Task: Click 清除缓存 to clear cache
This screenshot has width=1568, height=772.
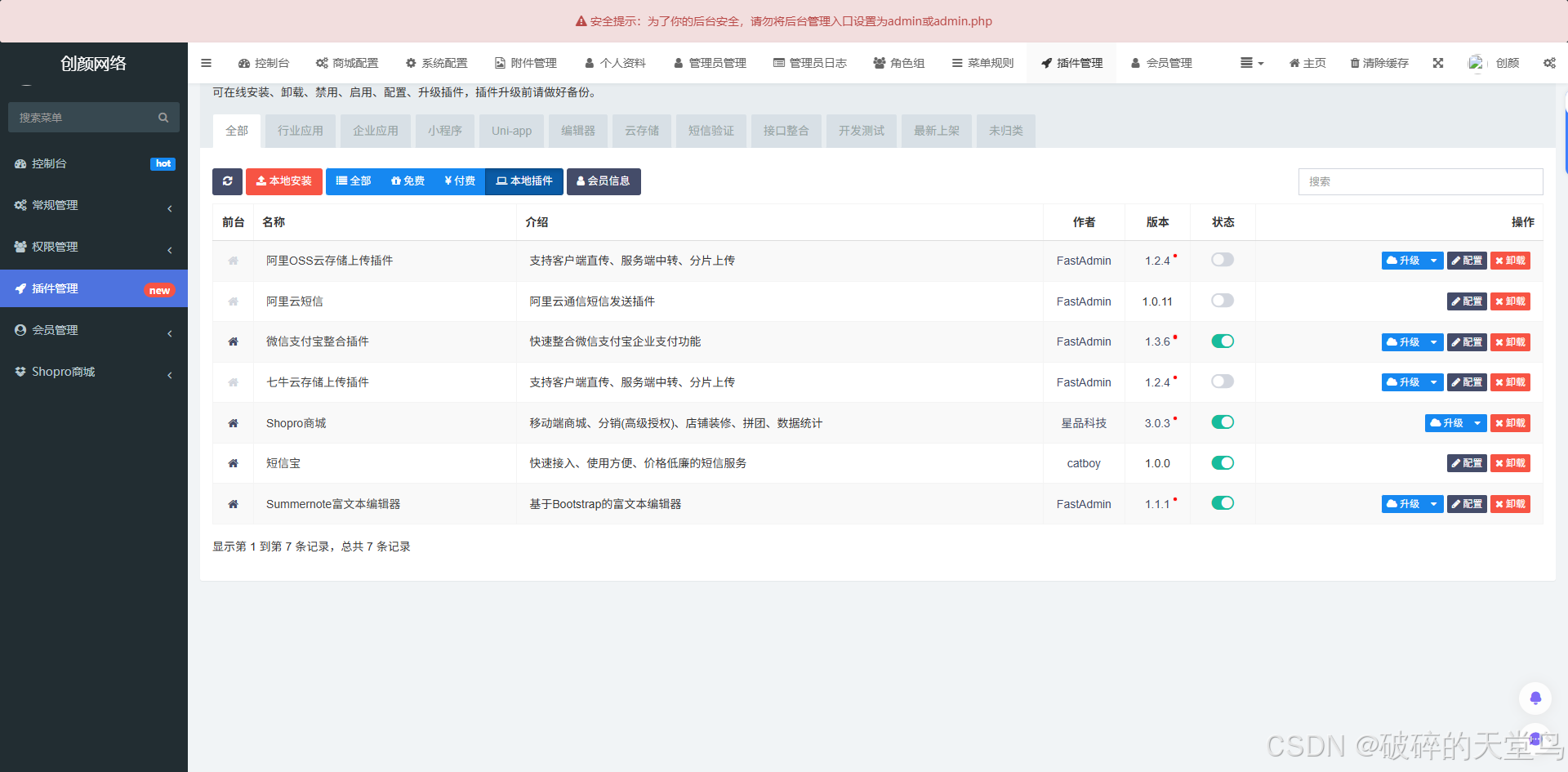Action: (x=1379, y=63)
